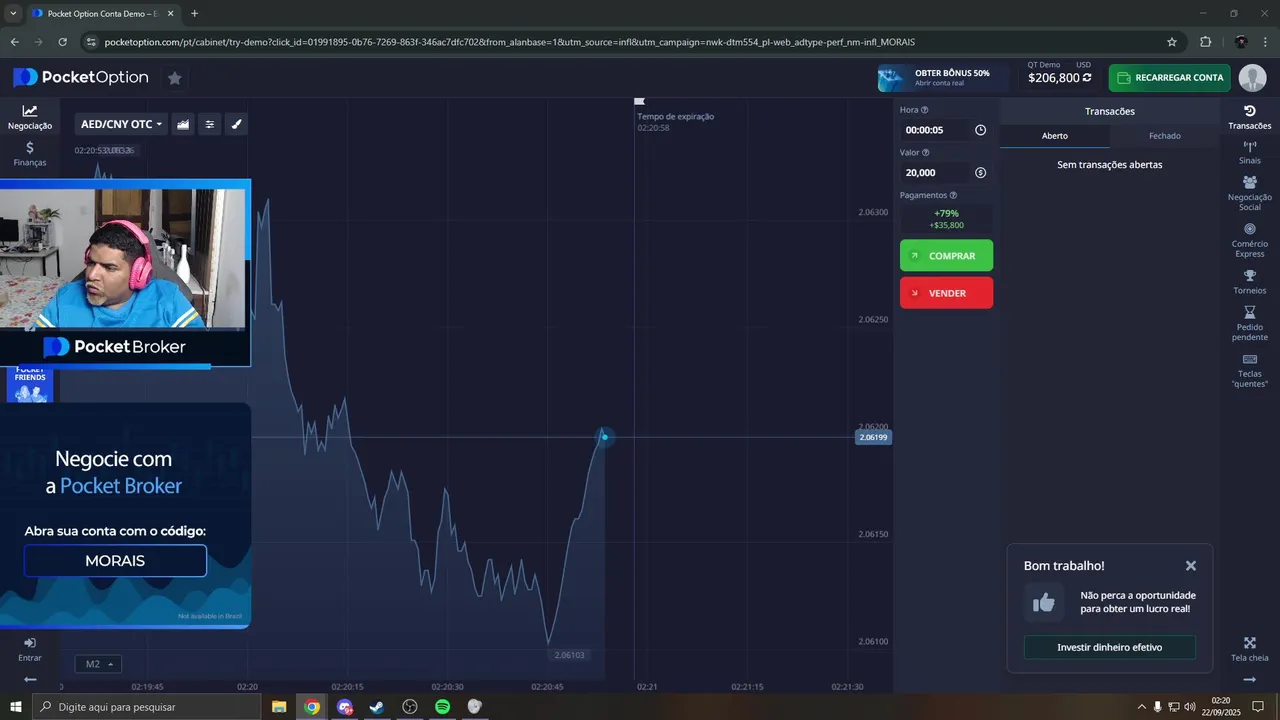Viewport: 1280px width, 720px height.
Task: Click the Sem transações abertas text
Action: 1109,165
